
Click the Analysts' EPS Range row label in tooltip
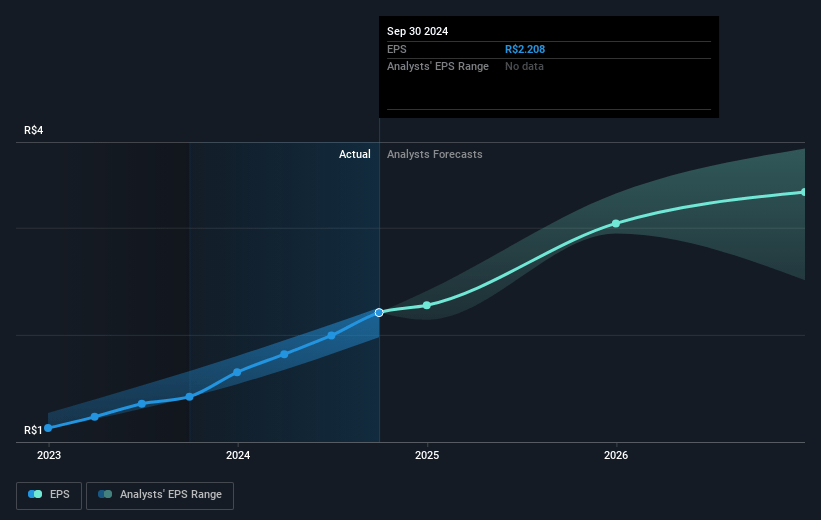[x=438, y=67]
